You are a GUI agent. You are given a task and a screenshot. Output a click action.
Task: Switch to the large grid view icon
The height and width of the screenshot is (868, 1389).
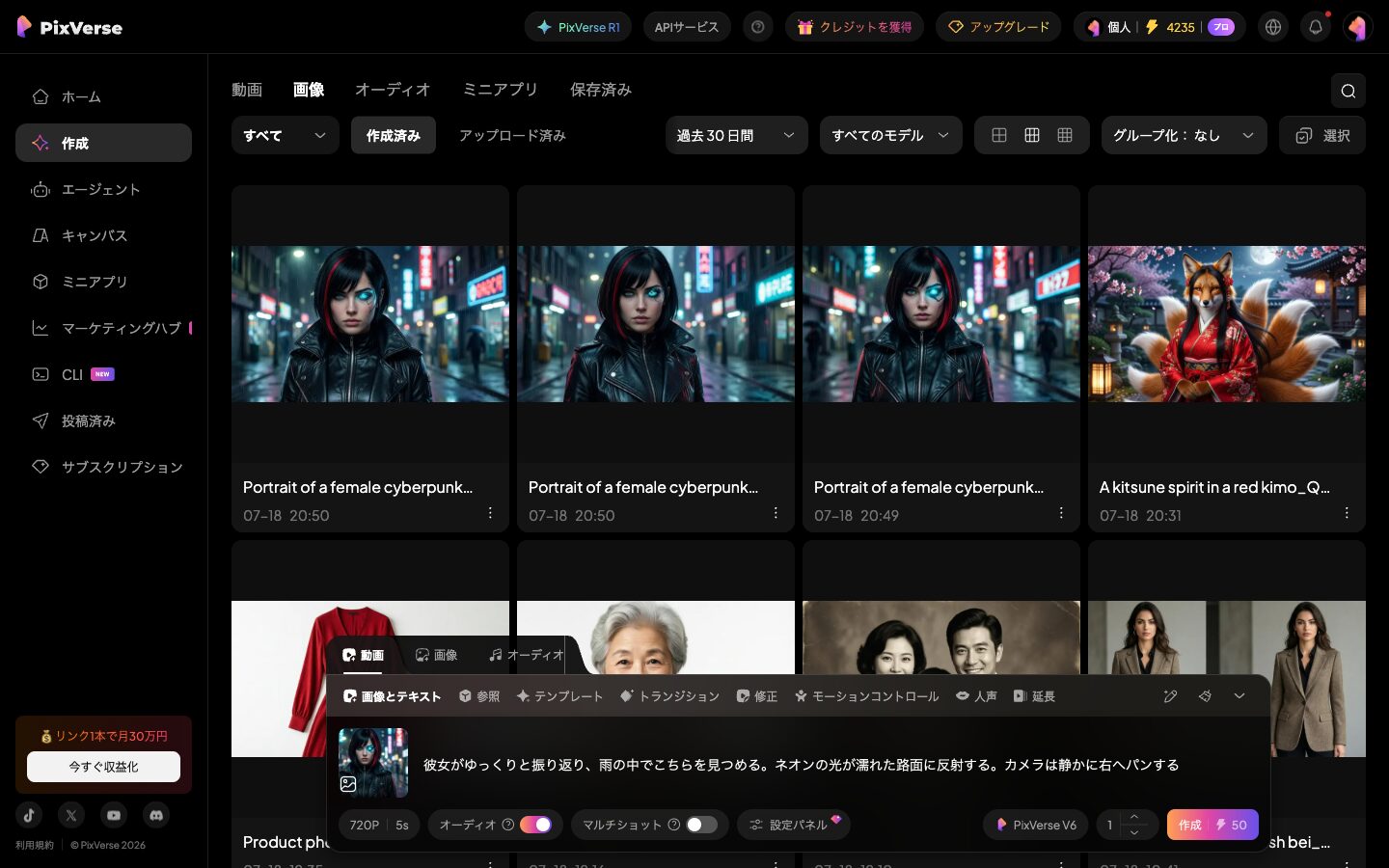click(999, 135)
